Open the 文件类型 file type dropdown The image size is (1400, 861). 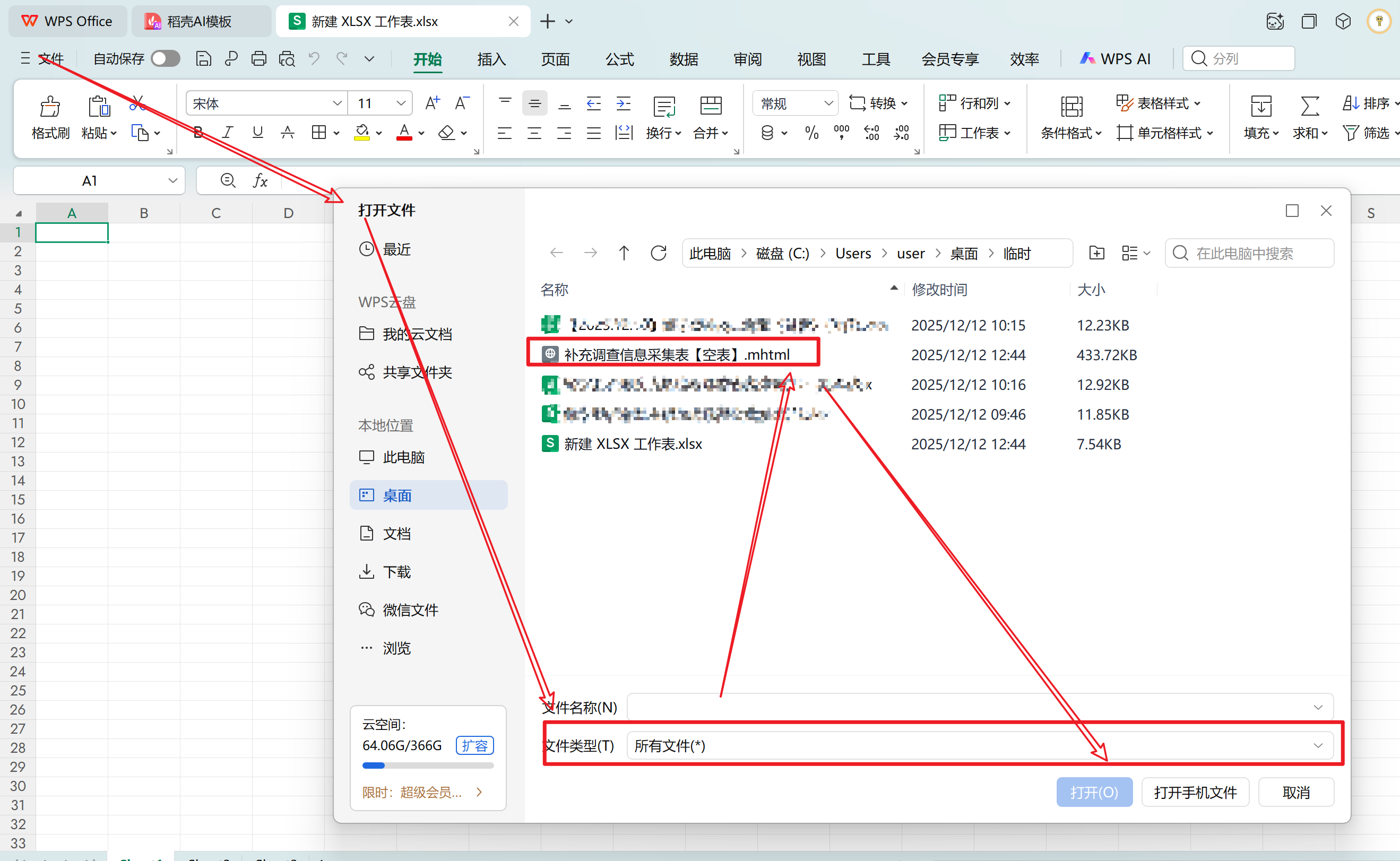[x=1317, y=745]
